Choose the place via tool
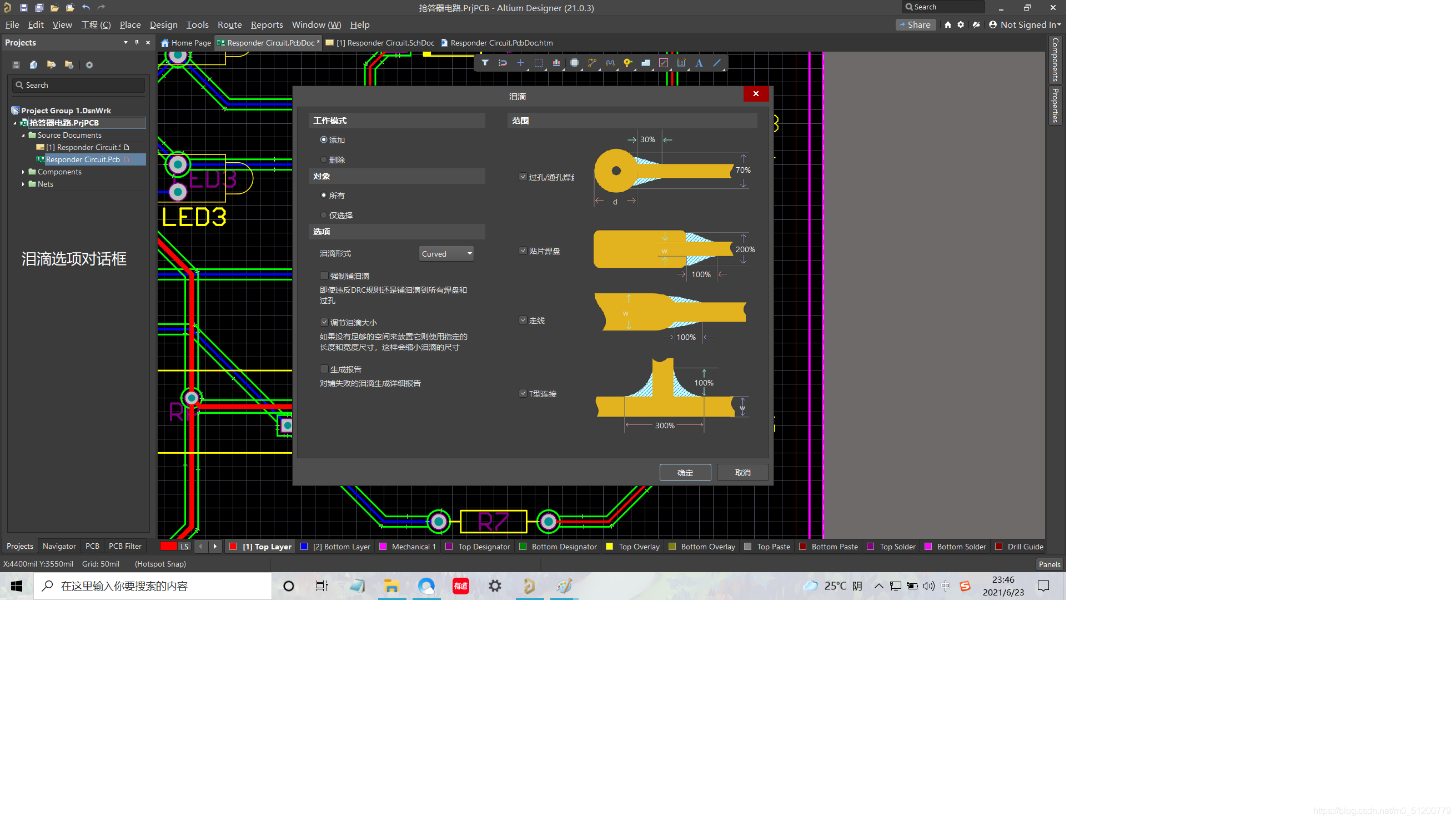The width and height of the screenshot is (1456, 821). coord(627,63)
